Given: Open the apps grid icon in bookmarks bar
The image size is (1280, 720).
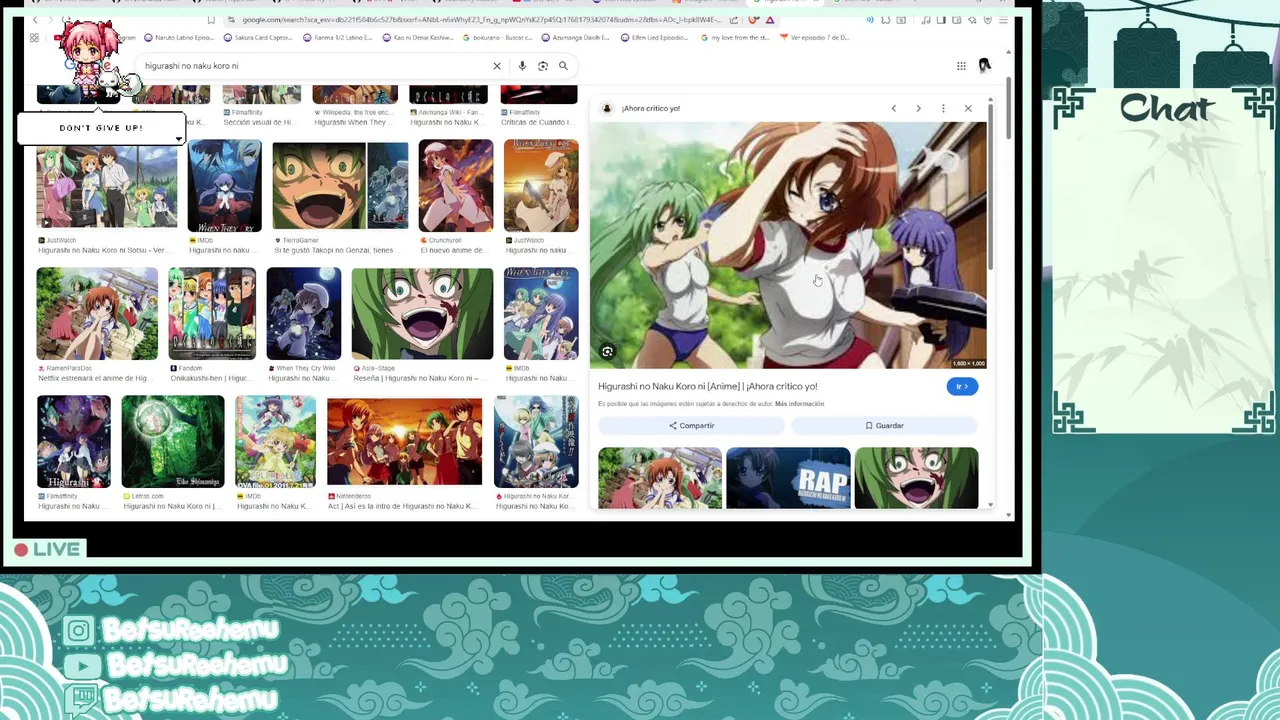Looking at the screenshot, I should [34, 38].
